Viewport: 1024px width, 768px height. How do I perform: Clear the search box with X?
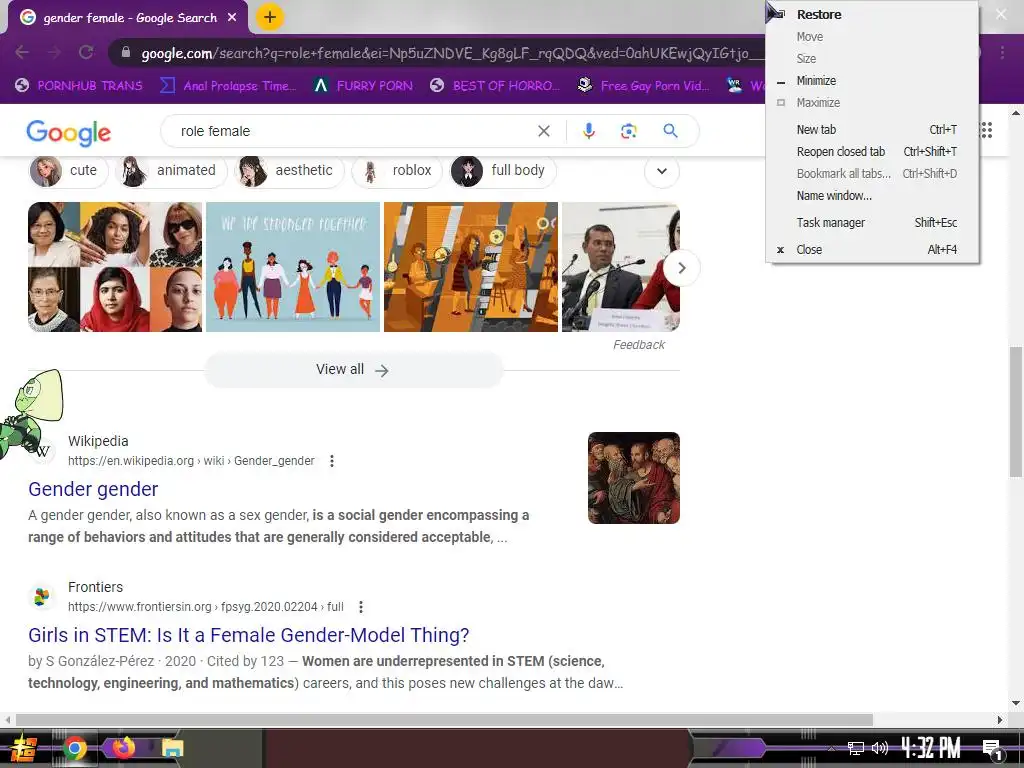543,131
